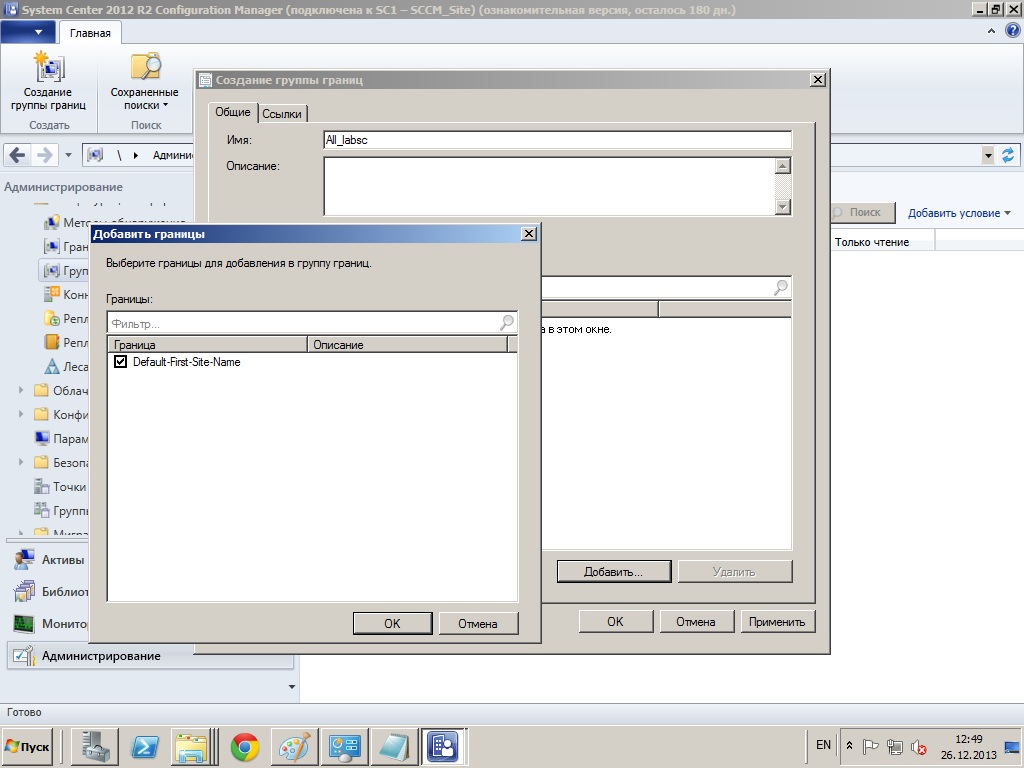Click the refresh icon in address bar

[1008, 155]
